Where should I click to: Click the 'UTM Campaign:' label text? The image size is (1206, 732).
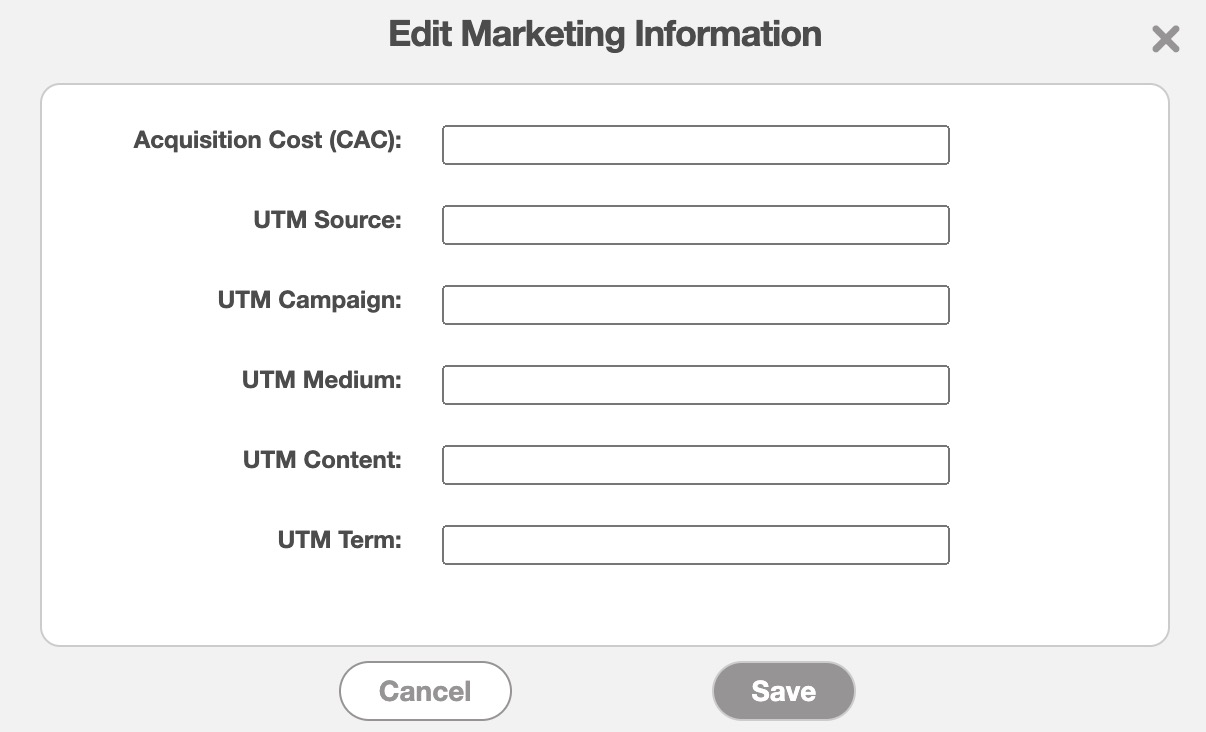309,300
